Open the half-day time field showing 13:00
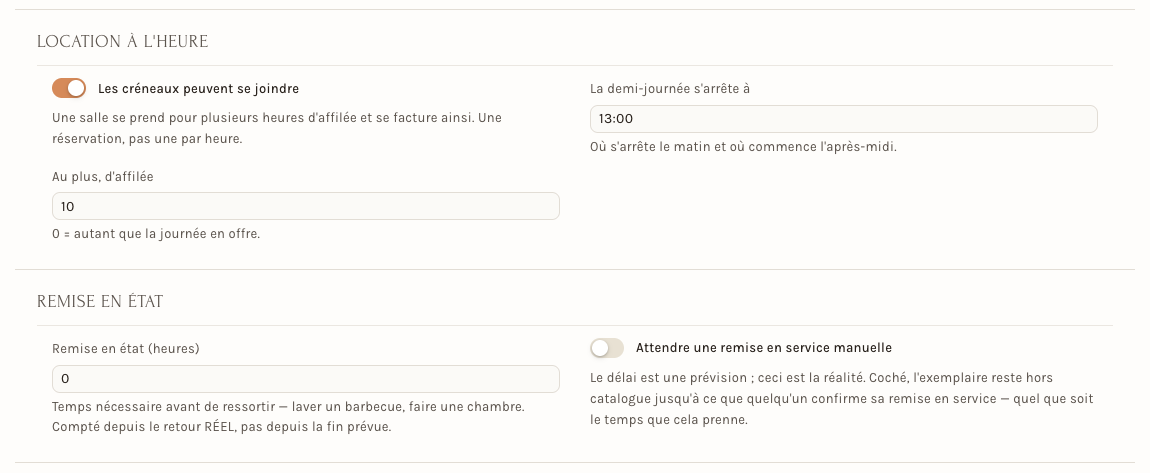Viewport: 1150px width, 473px height. click(843, 119)
